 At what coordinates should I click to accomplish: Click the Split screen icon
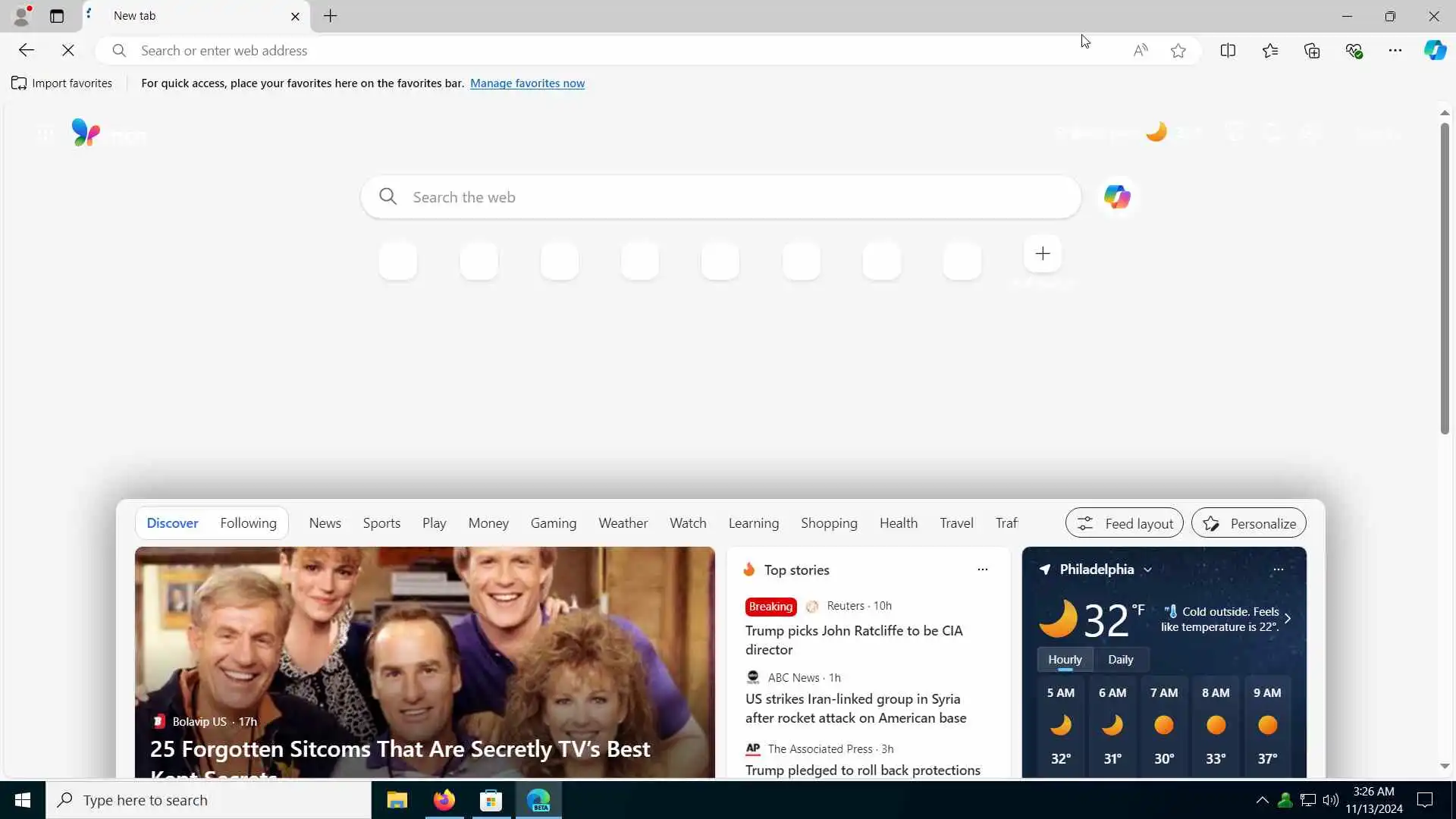1228,50
